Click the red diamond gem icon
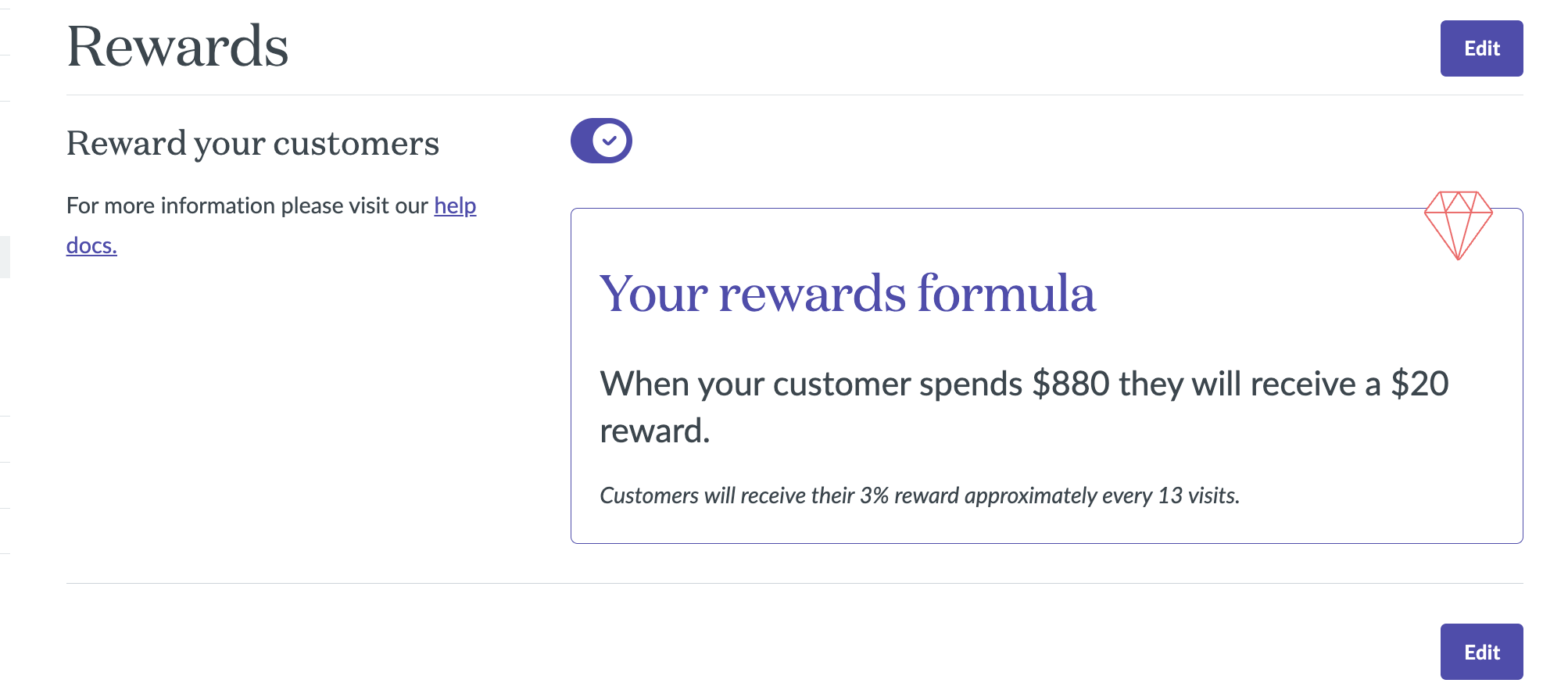Image resolution: width=1568 pixels, height=683 pixels. (1458, 224)
